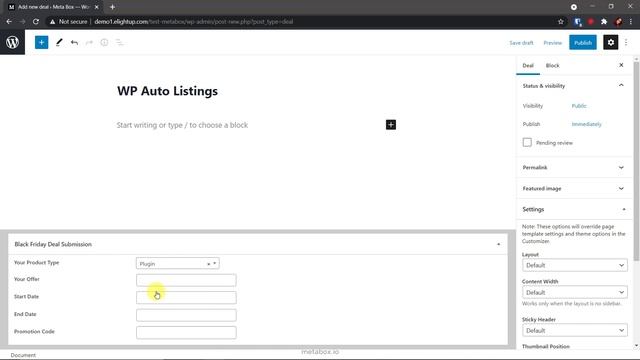Click the Not secure warning icon
Image resolution: width=640 pixels, height=360 pixels.
(52, 22)
